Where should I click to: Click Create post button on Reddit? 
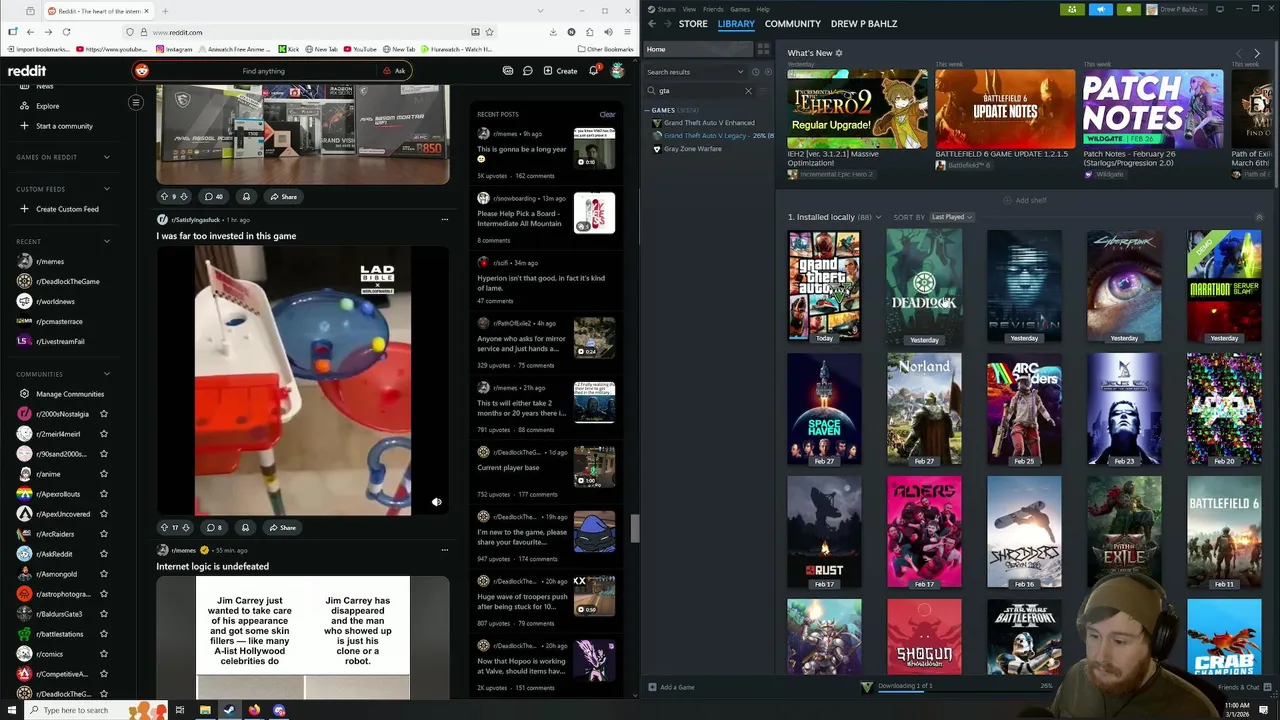click(560, 71)
